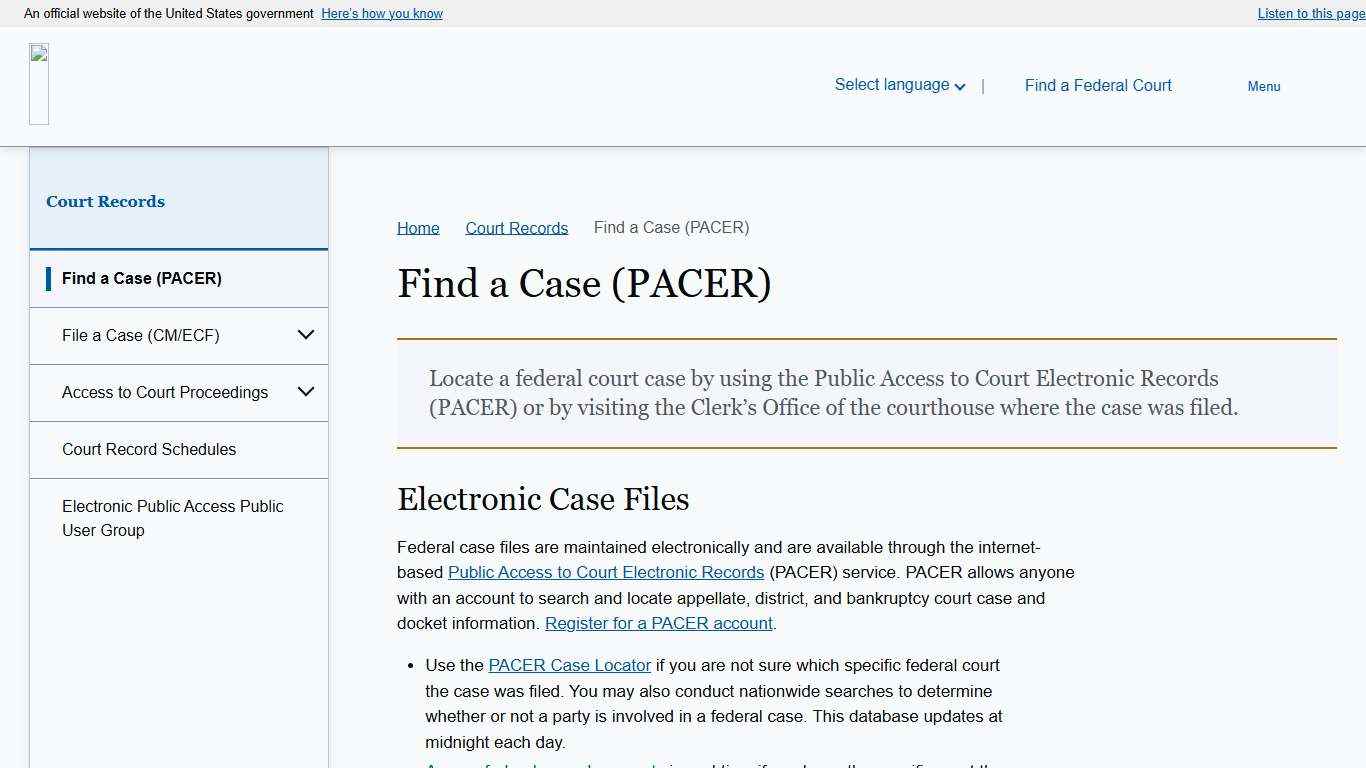
Task: Click Register for a PACER account link
Action: [658, 623]
